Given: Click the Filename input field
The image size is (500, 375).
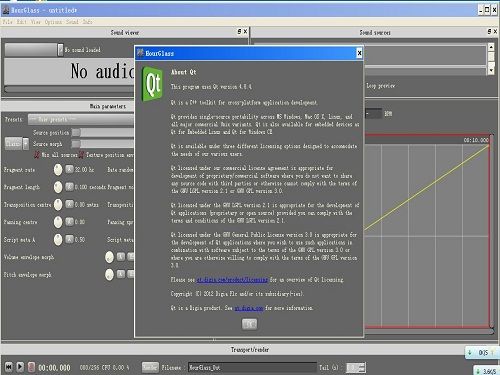Looking at the screenshot, I should (x=252, y=367).
